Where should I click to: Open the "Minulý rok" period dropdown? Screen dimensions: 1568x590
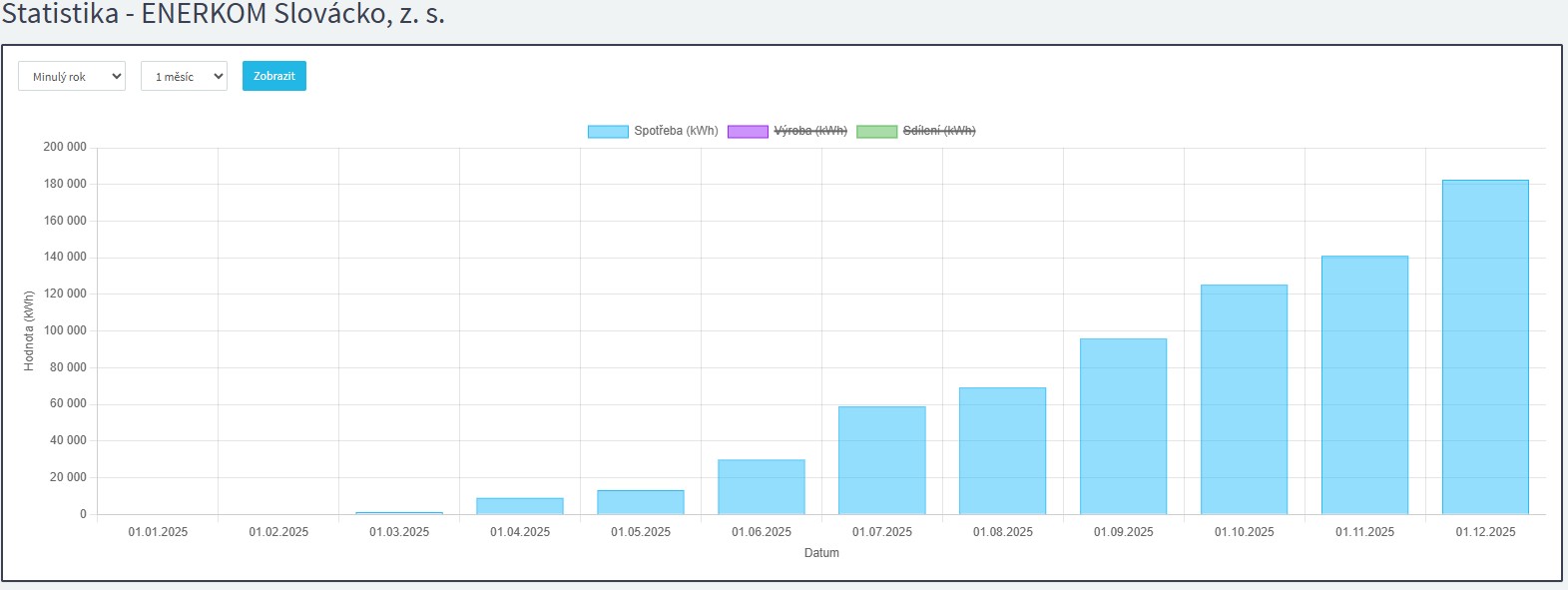(x=72, y=77)
